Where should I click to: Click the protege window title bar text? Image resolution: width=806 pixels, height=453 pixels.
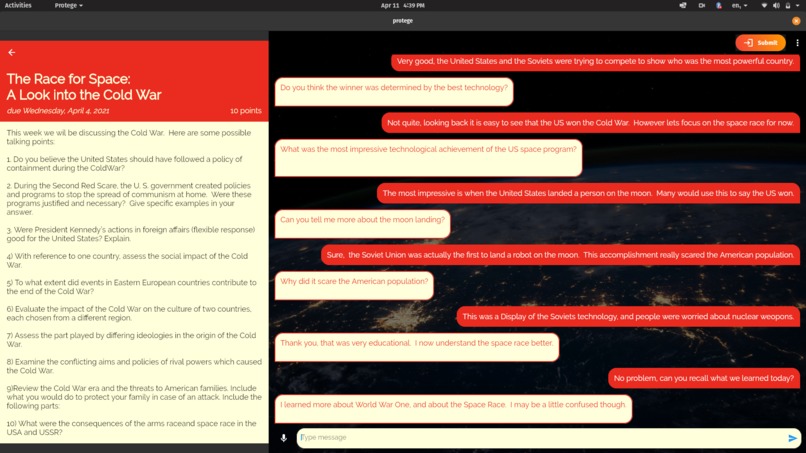402,21
